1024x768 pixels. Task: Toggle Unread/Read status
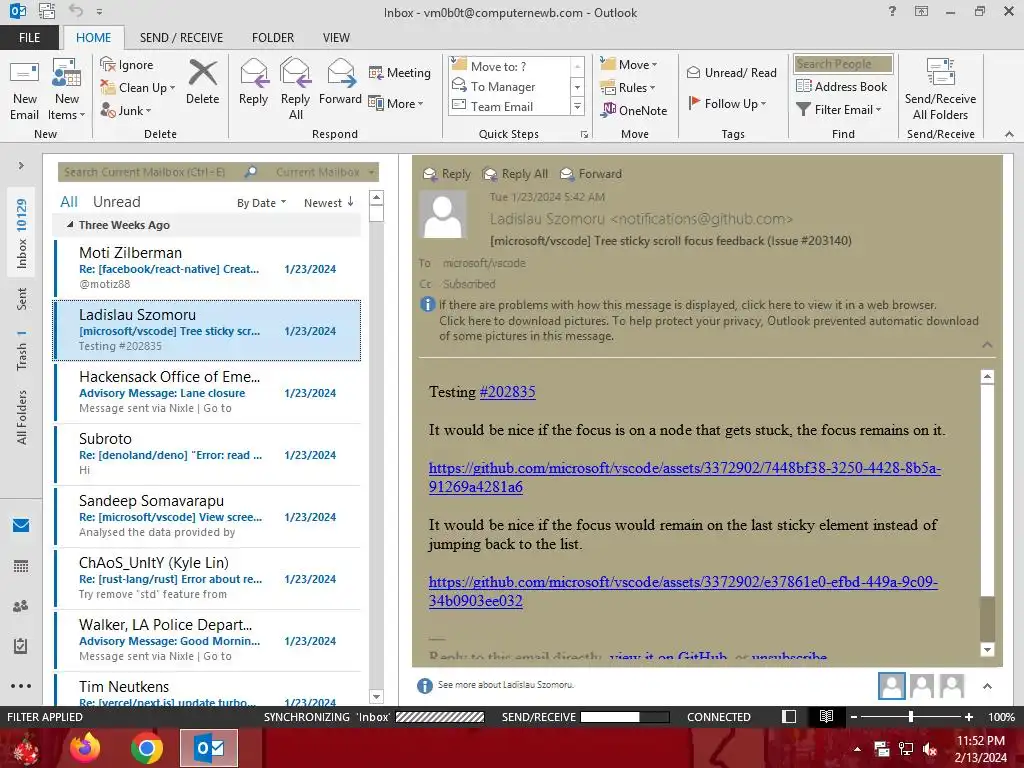(731, 72)
